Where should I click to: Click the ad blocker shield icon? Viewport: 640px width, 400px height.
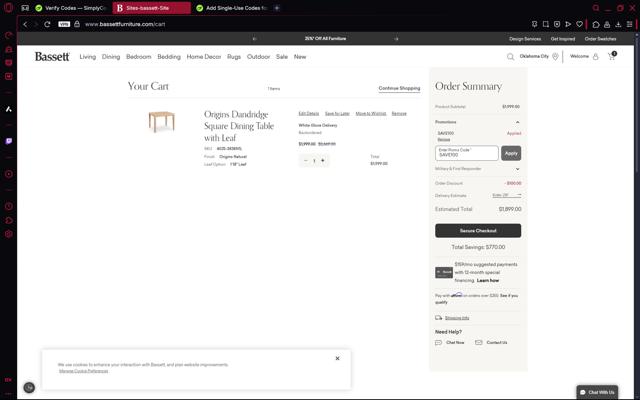click(x=557, y=24)
